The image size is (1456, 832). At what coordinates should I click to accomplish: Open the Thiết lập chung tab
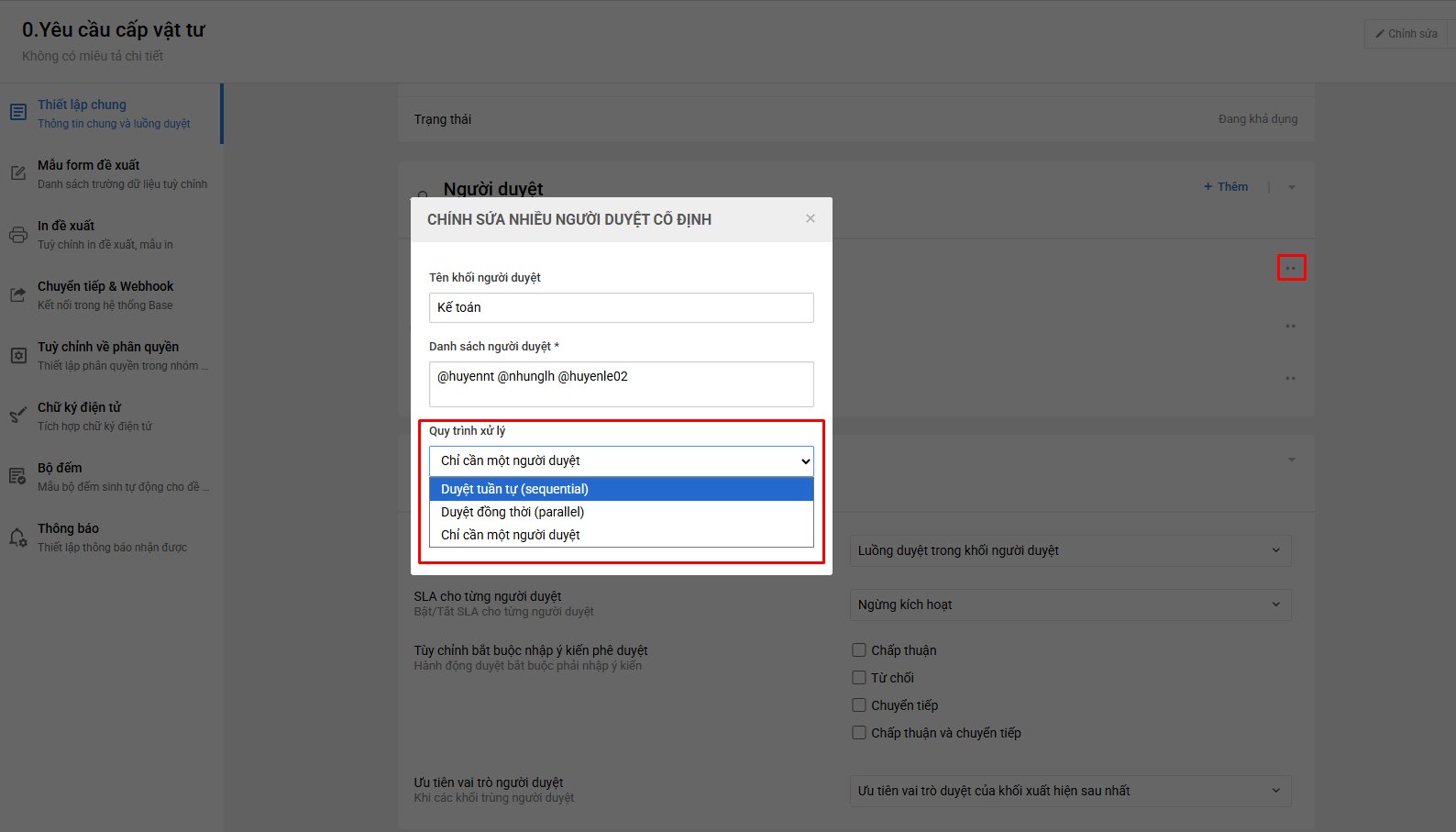[111, 114]
